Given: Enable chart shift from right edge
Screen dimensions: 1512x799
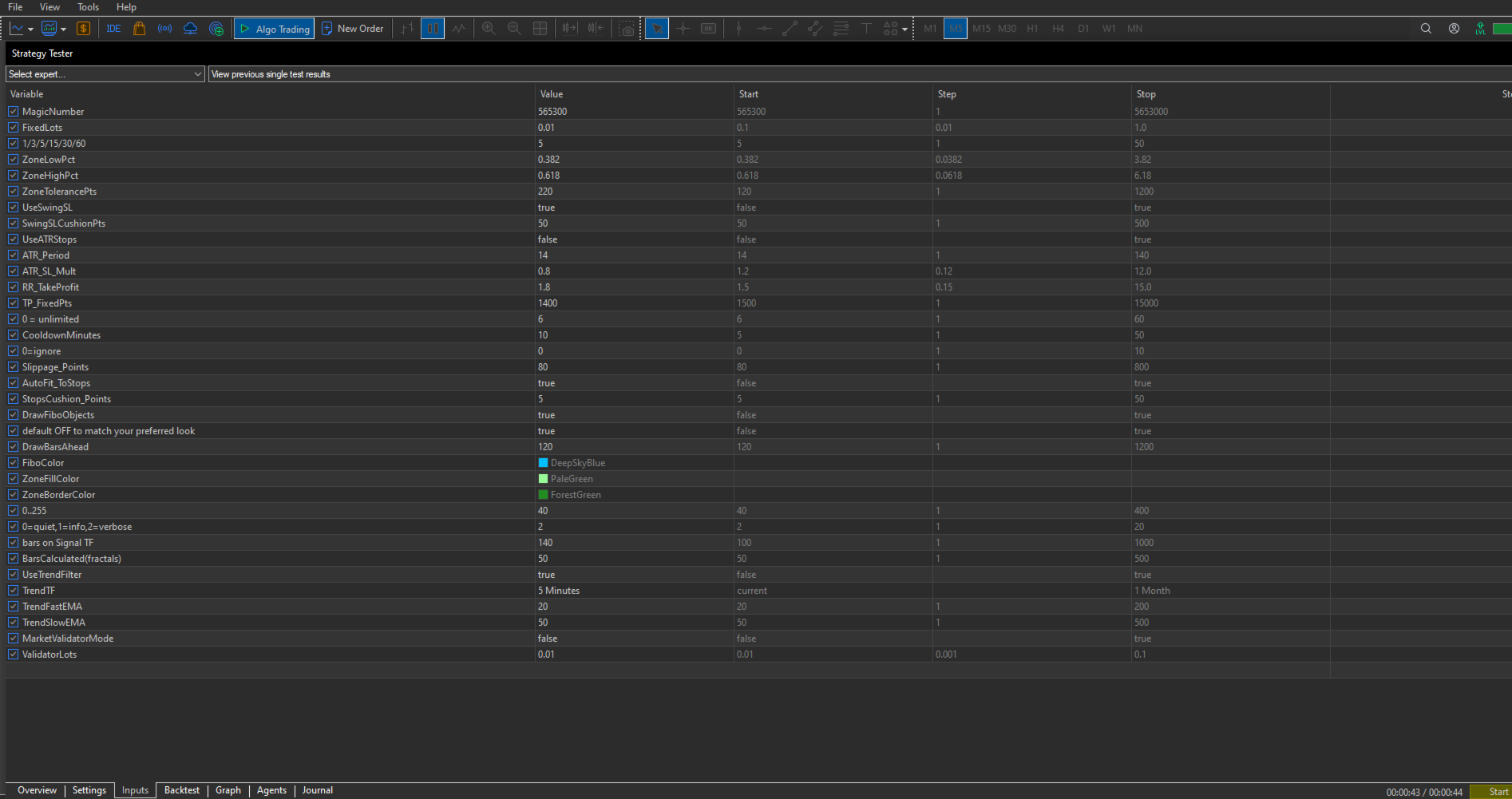Looking at the screenshot, I should click(596, 29).
